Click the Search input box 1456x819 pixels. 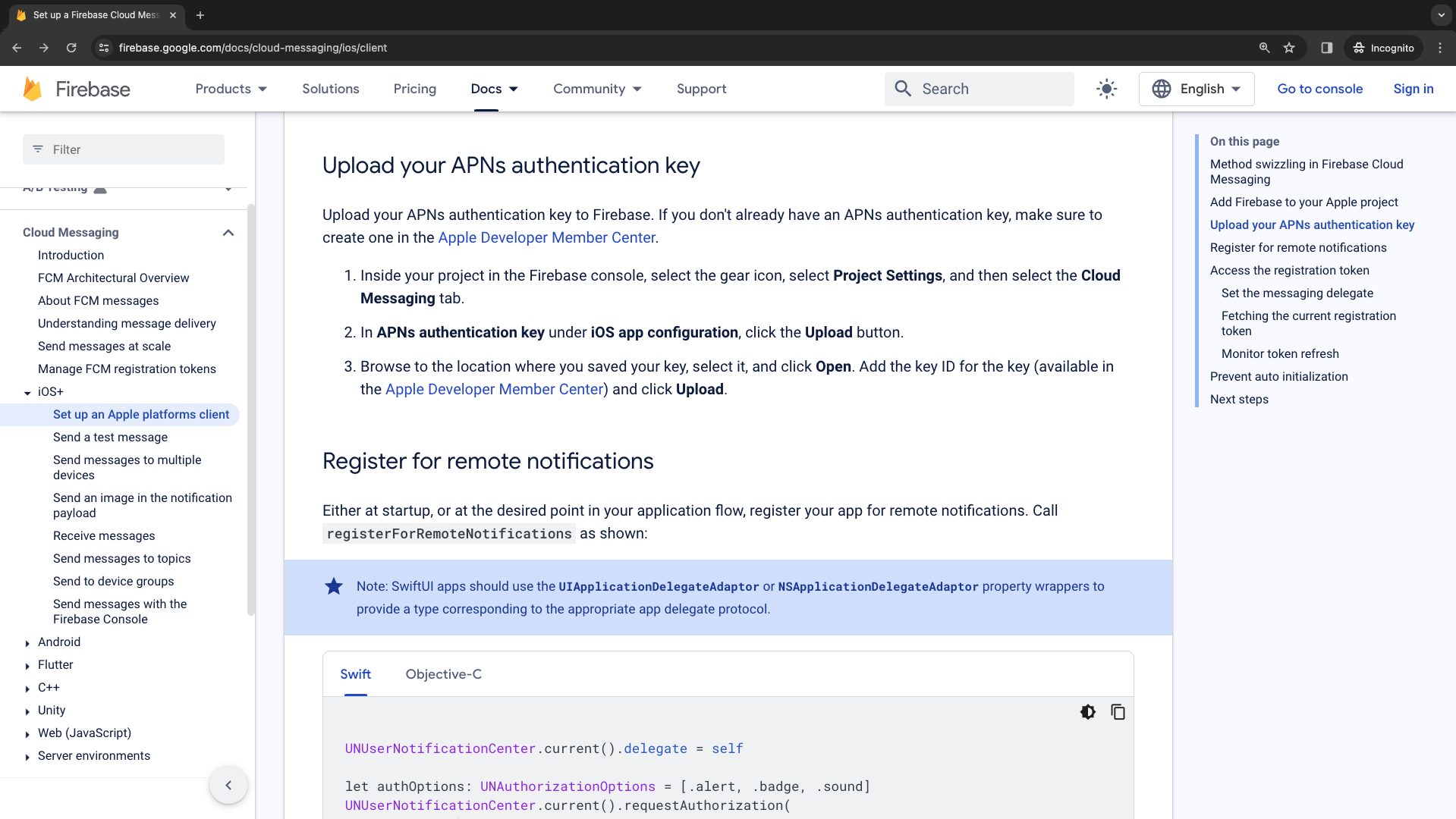(979, 89)
